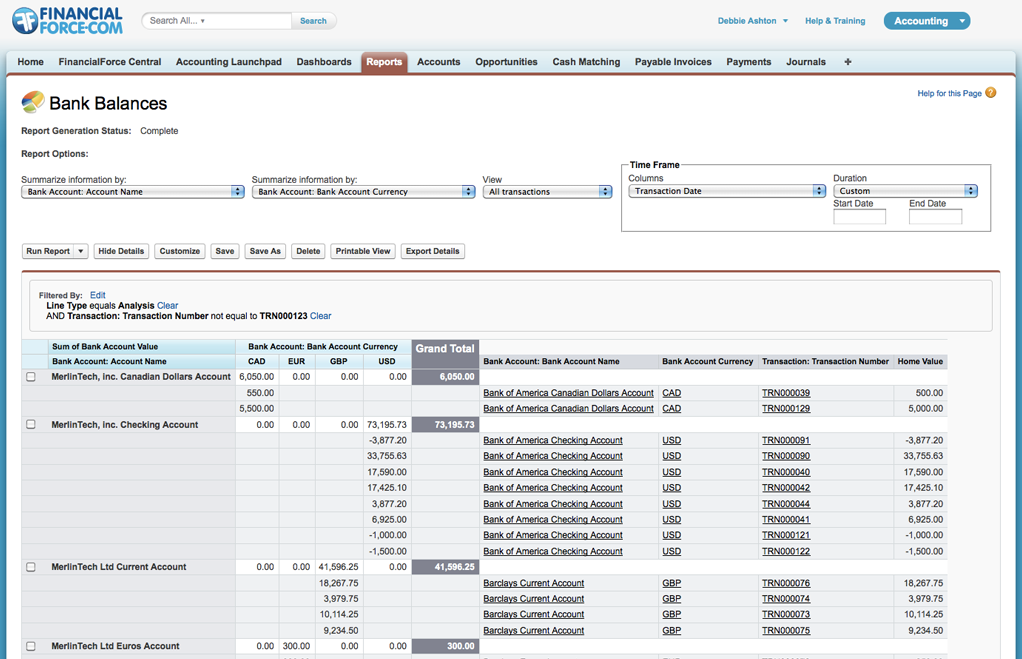Open transaction TRN000076
The width and height of the screenshot is (1022, 659).
point(786,583)
